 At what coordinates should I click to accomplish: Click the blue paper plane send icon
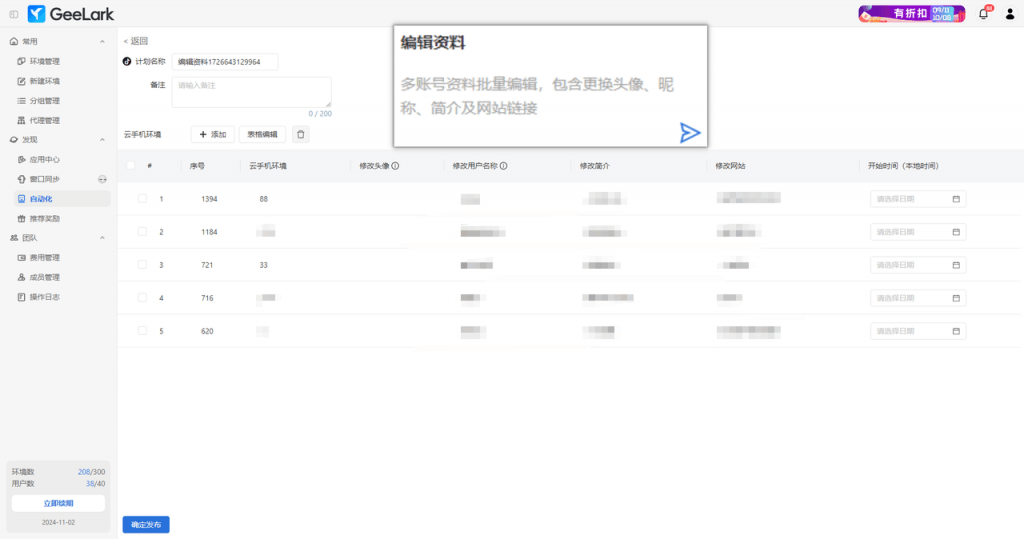690,133
